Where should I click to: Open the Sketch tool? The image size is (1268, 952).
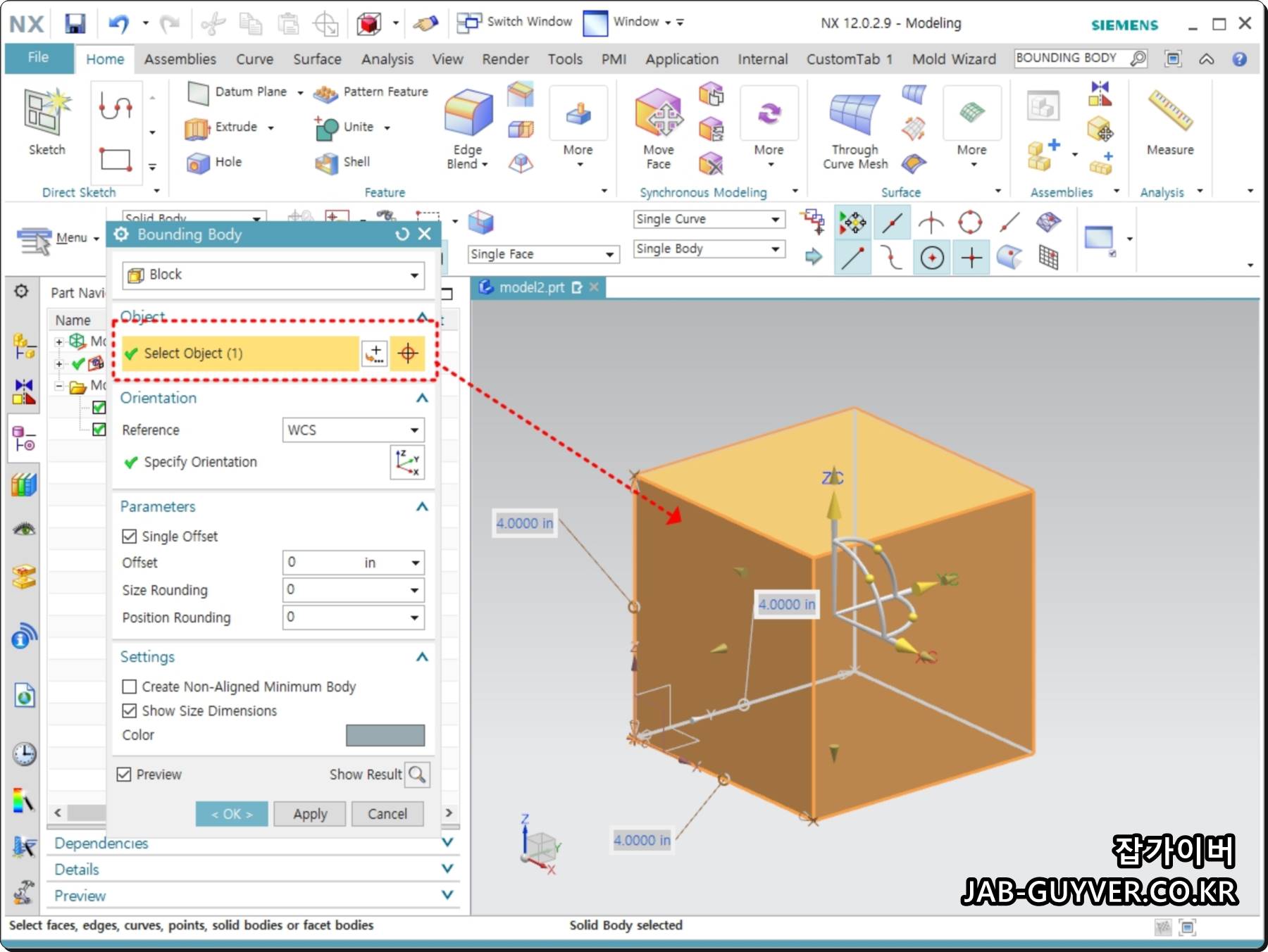tap(46, 122)
